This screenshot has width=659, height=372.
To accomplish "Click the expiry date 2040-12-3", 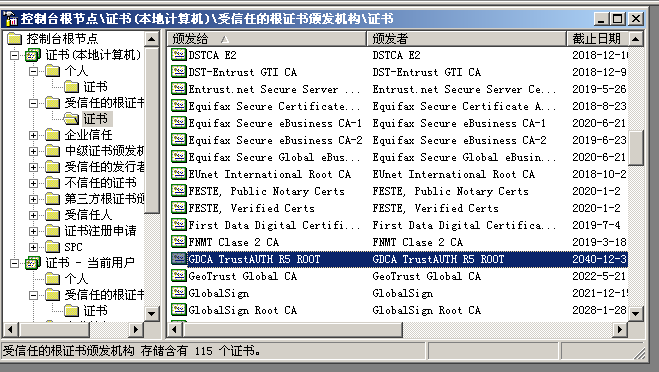I will [599, 259].
